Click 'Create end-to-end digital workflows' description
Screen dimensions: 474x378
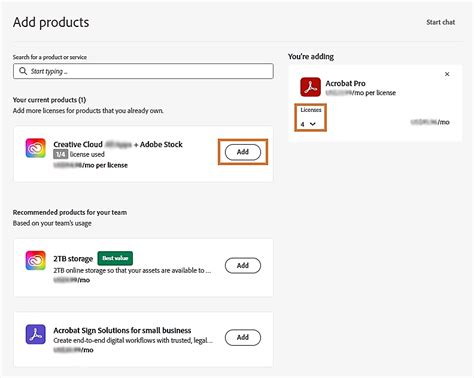133,340
